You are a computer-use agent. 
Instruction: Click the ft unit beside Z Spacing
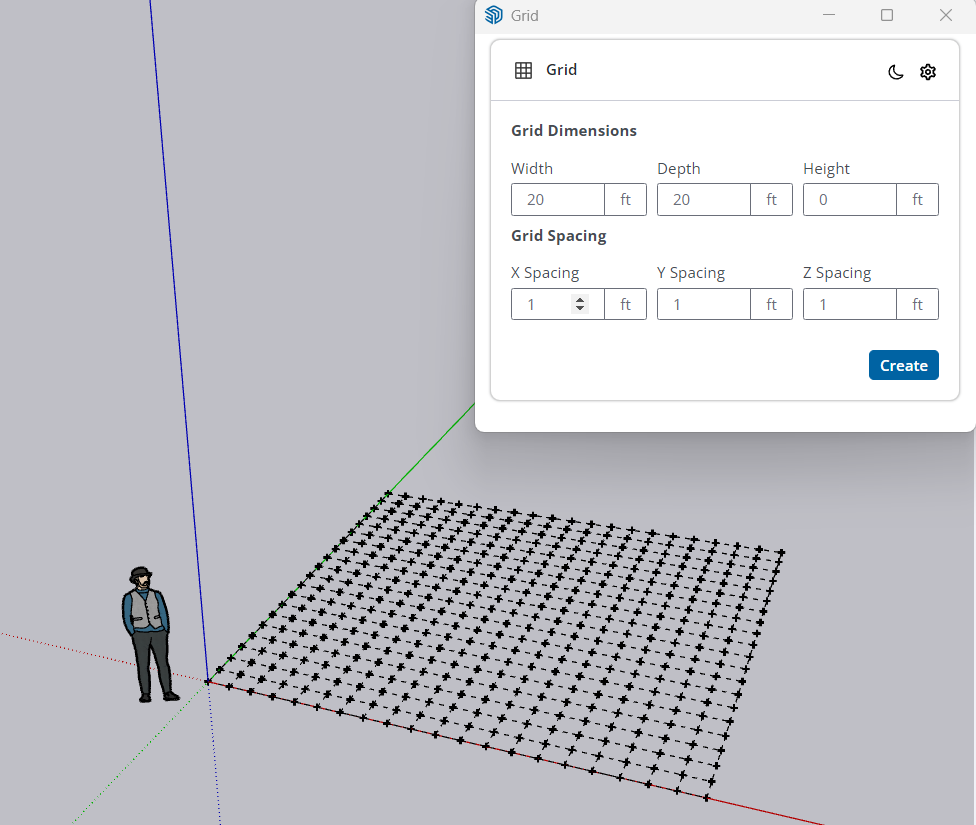917,304
